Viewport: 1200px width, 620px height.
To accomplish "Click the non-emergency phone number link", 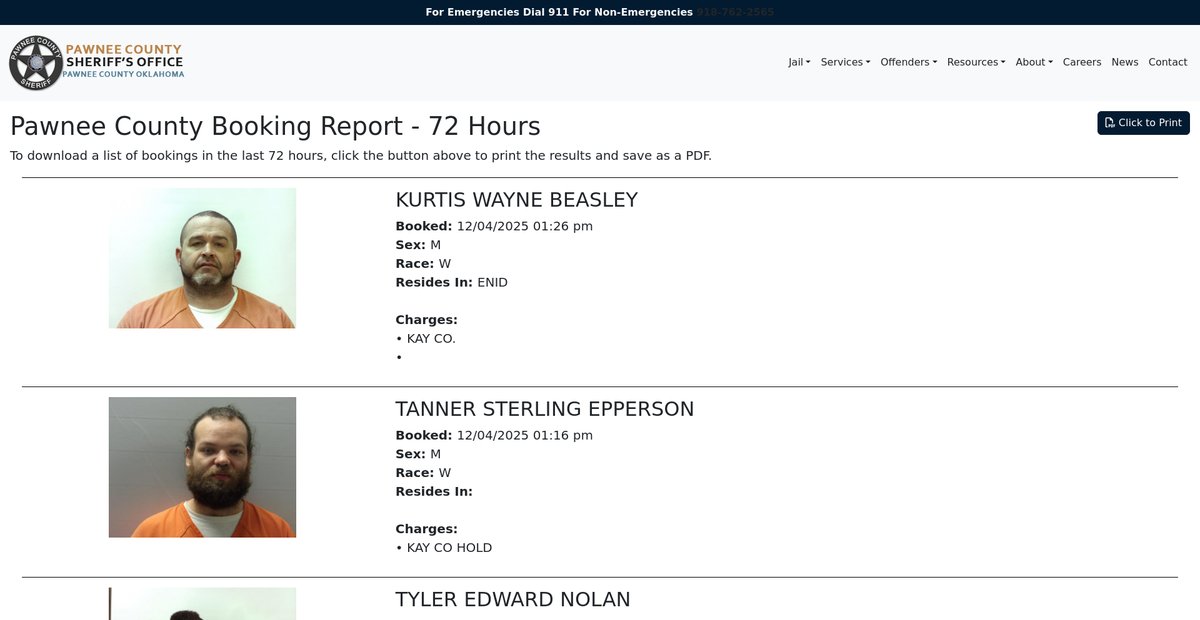I will [735, 12].
